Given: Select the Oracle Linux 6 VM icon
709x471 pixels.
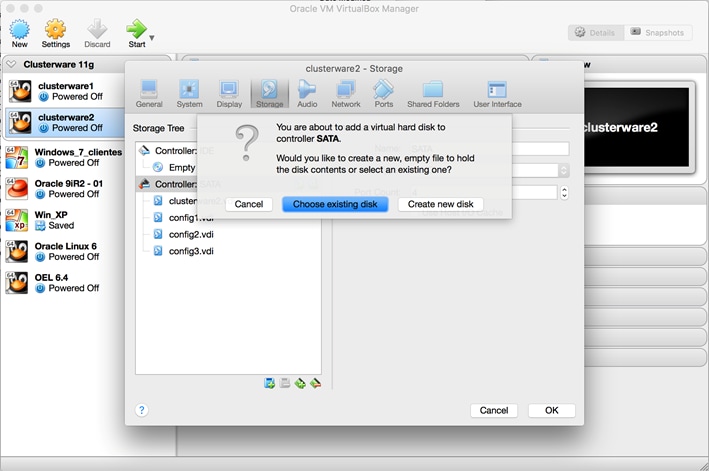Looking at the screenshot, I should tap(17, 251).
